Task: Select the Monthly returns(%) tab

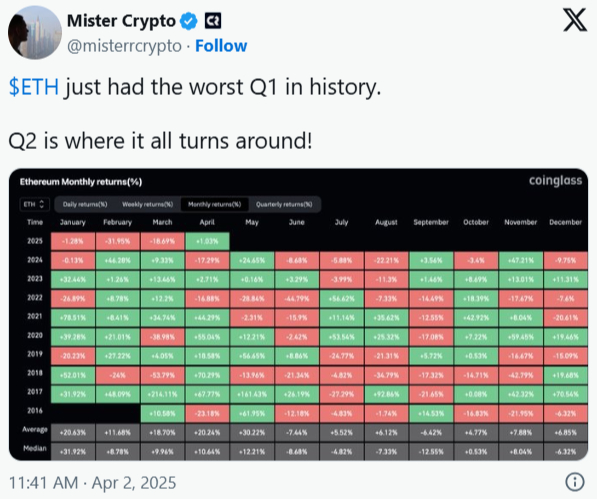Action: click(x=214, y=204)
